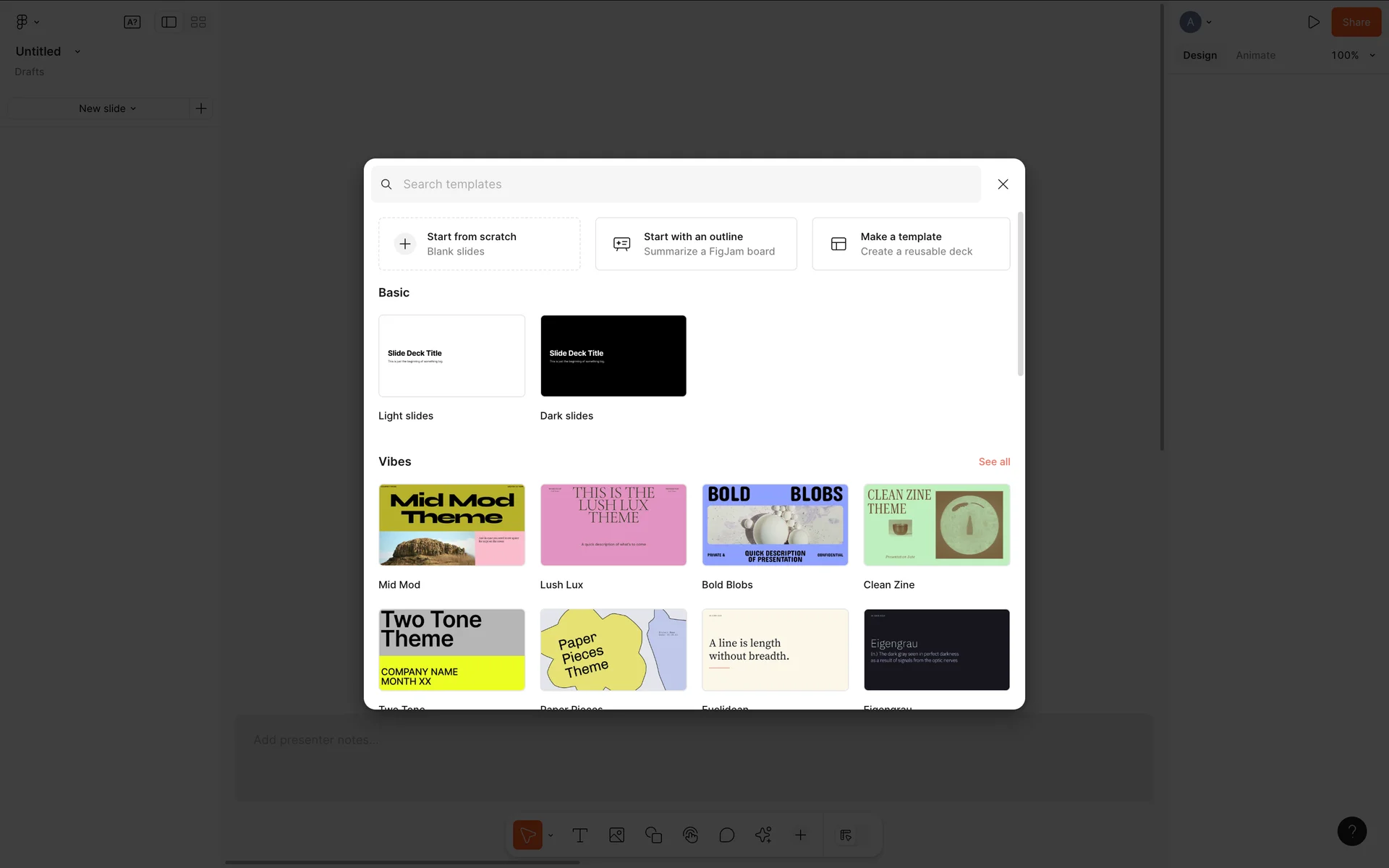Choose Start from scratch blank slides

(x=479, y=244)
